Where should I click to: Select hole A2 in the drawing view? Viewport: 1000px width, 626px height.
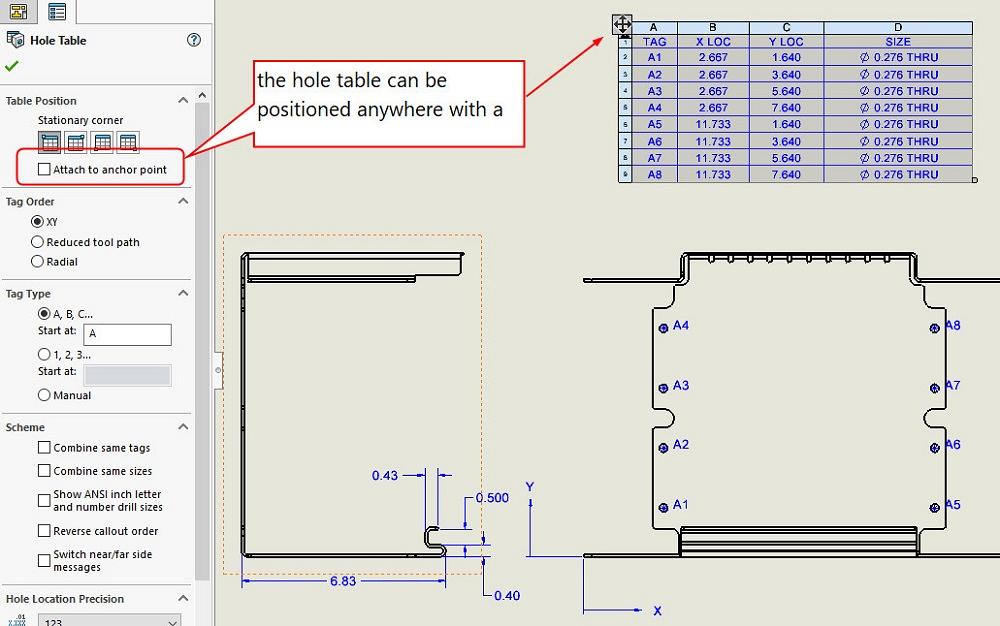pos(663,448)
